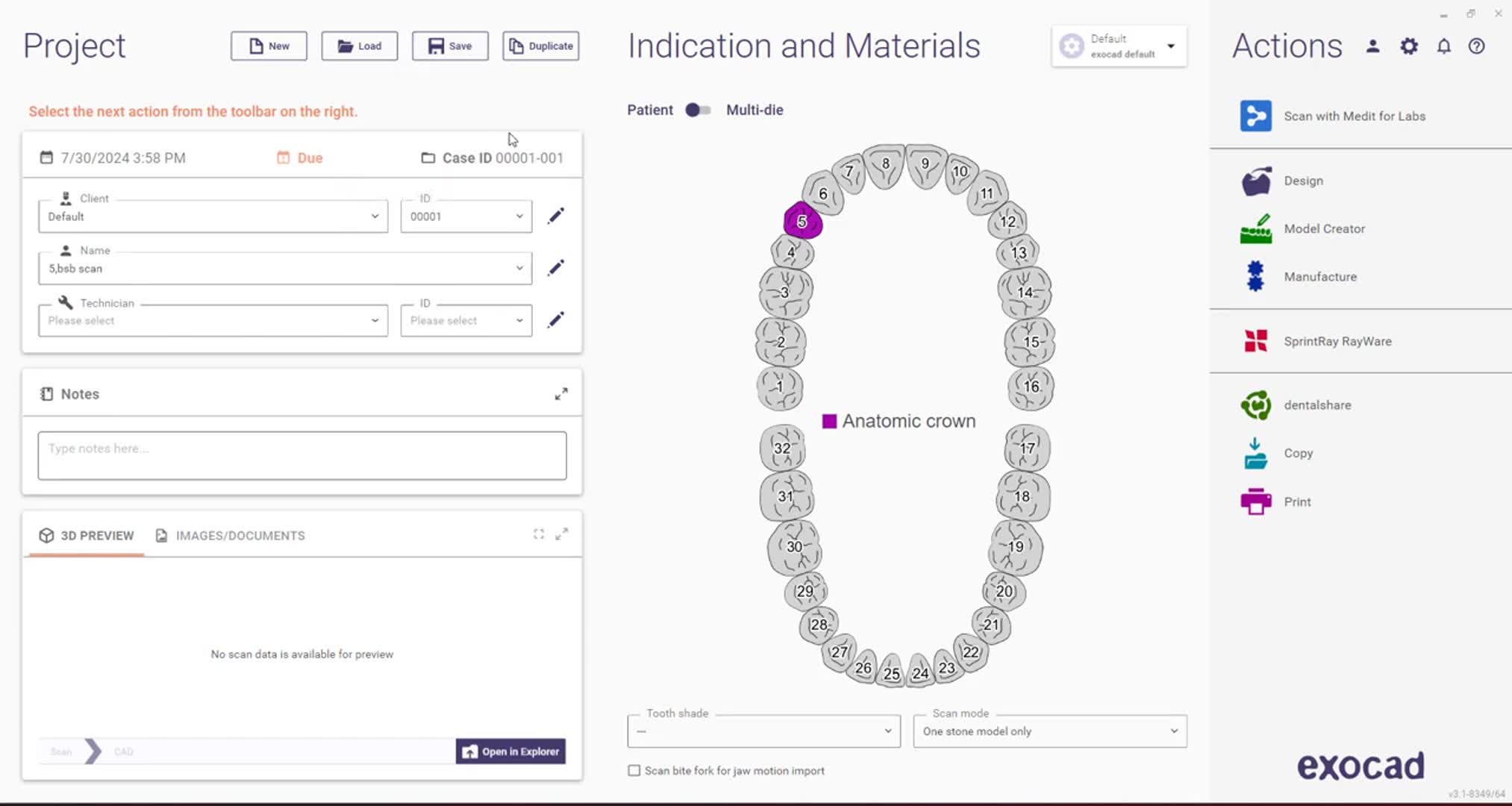Fit view in 3D preview panel
The height and width of the screenshot is (806, 1512).
[539, 534]
